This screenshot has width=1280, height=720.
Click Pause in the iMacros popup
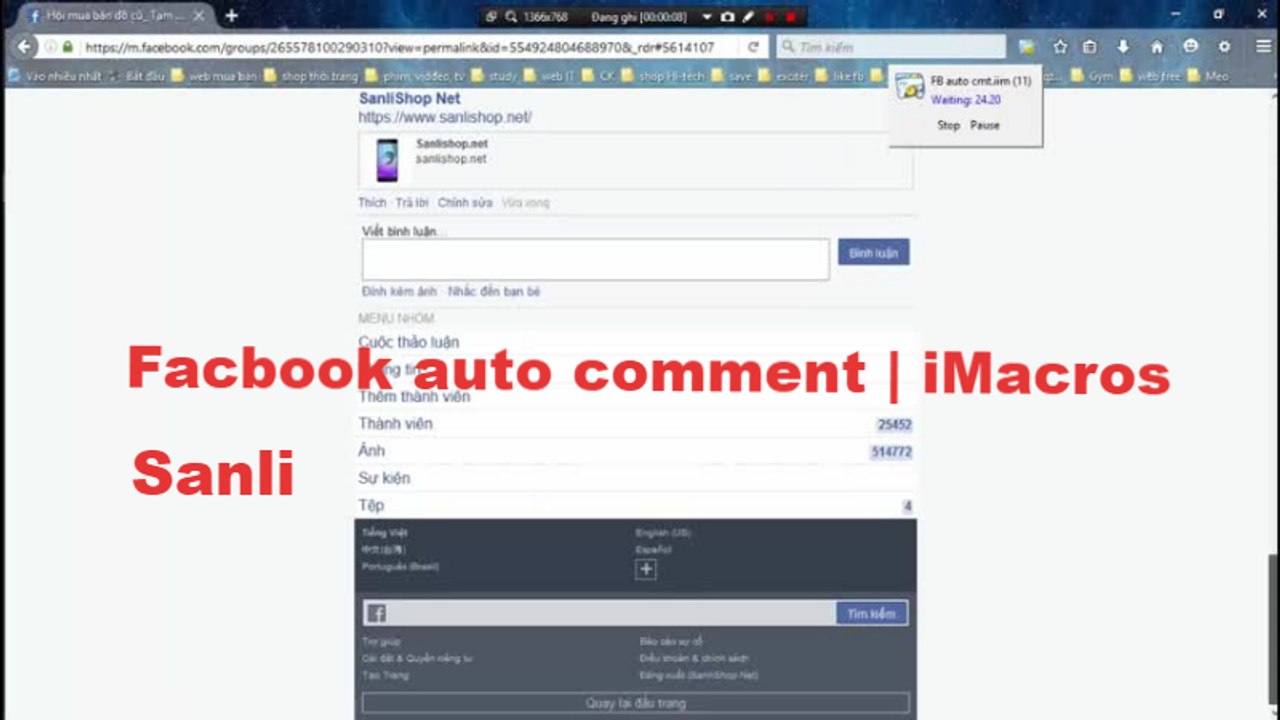click(985, 125)
